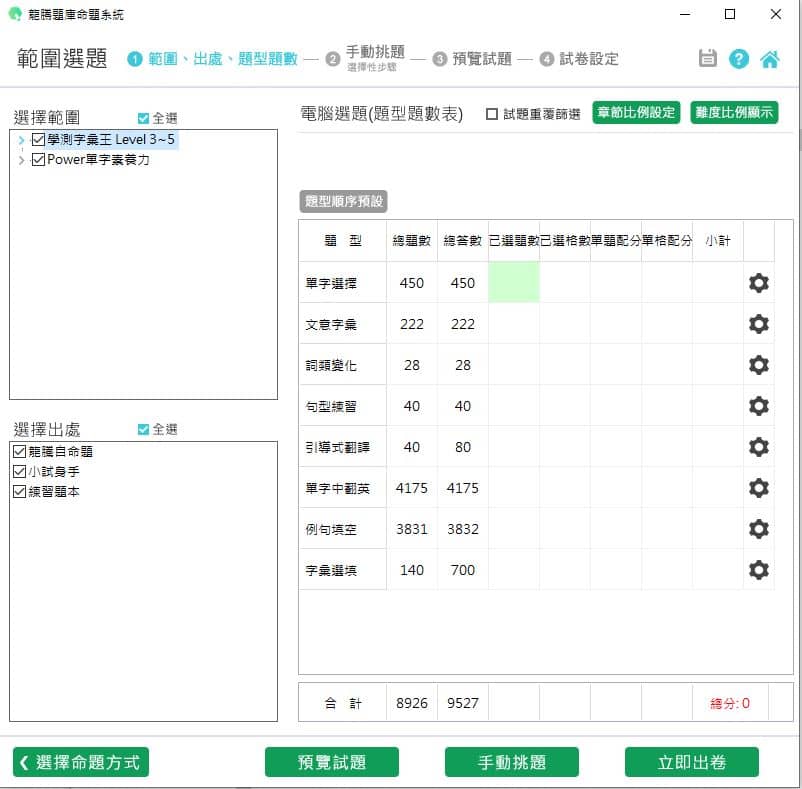
Task: Go back to 選擇命題方式
Action: tap(81, 762)
